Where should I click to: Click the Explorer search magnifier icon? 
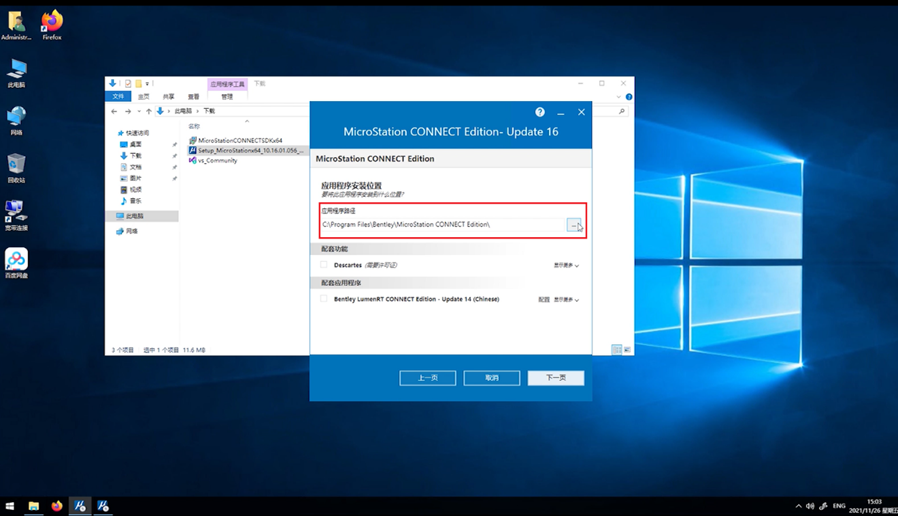pyautogui.click(x=622, y=111)
